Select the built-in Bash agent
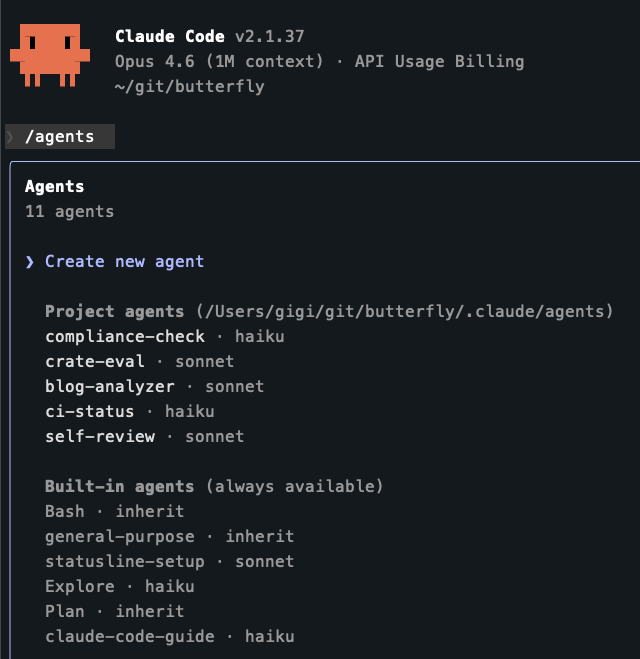Viewport: 640px width, 659px height. coord(65,512)
